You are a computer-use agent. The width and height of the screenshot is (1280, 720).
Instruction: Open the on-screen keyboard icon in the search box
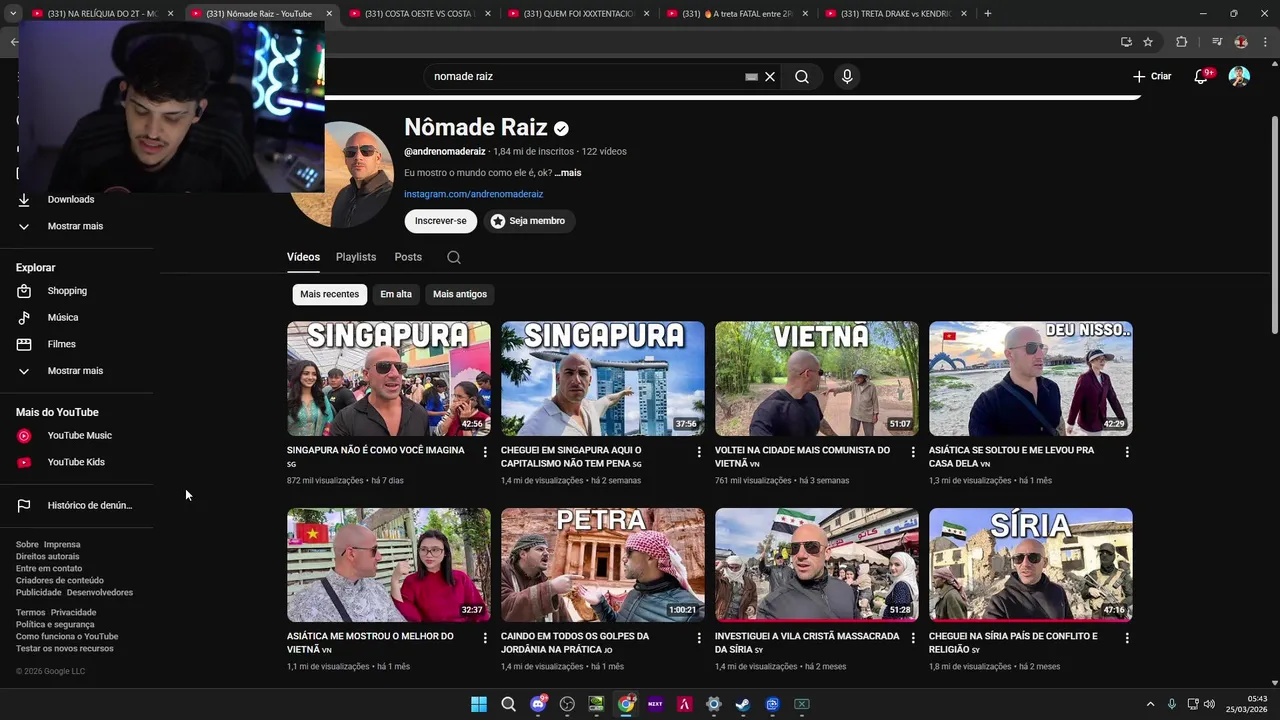(751, 76)
